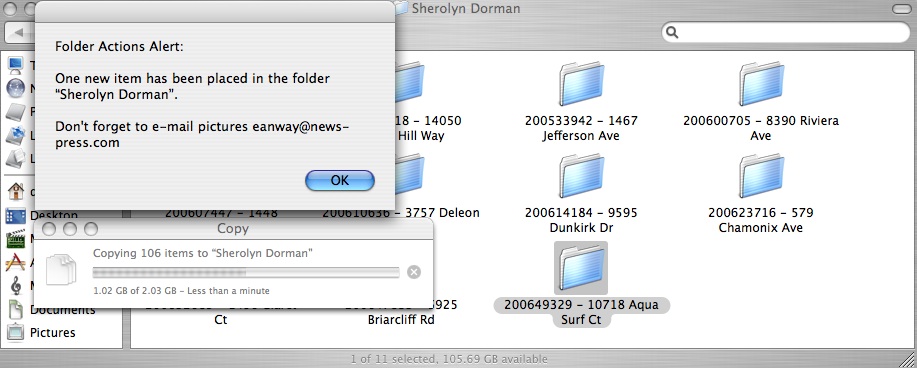
Task: Click the Sherolyn Dorman window title
Action: [466, 9]
